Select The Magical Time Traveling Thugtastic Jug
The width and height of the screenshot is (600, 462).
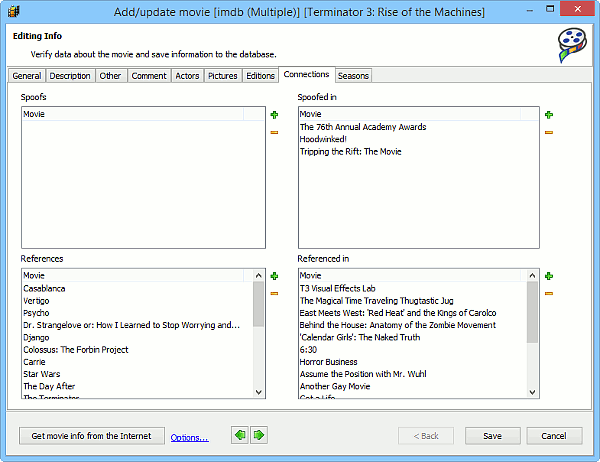[x=377, y=300]
